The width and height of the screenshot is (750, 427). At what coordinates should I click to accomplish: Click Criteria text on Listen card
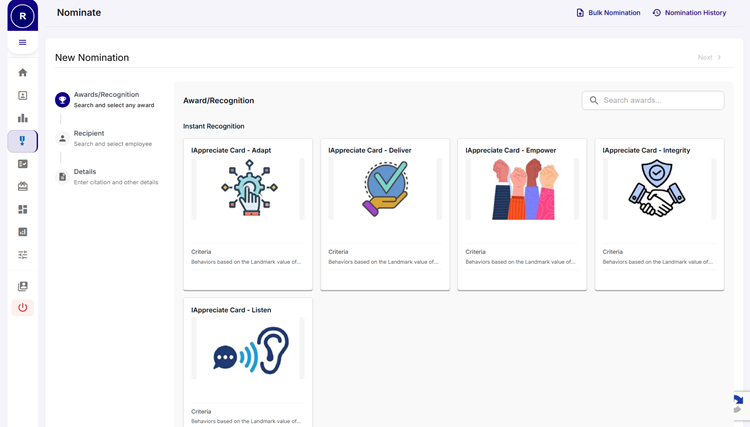pyautogui.click(x=201, y=411)
